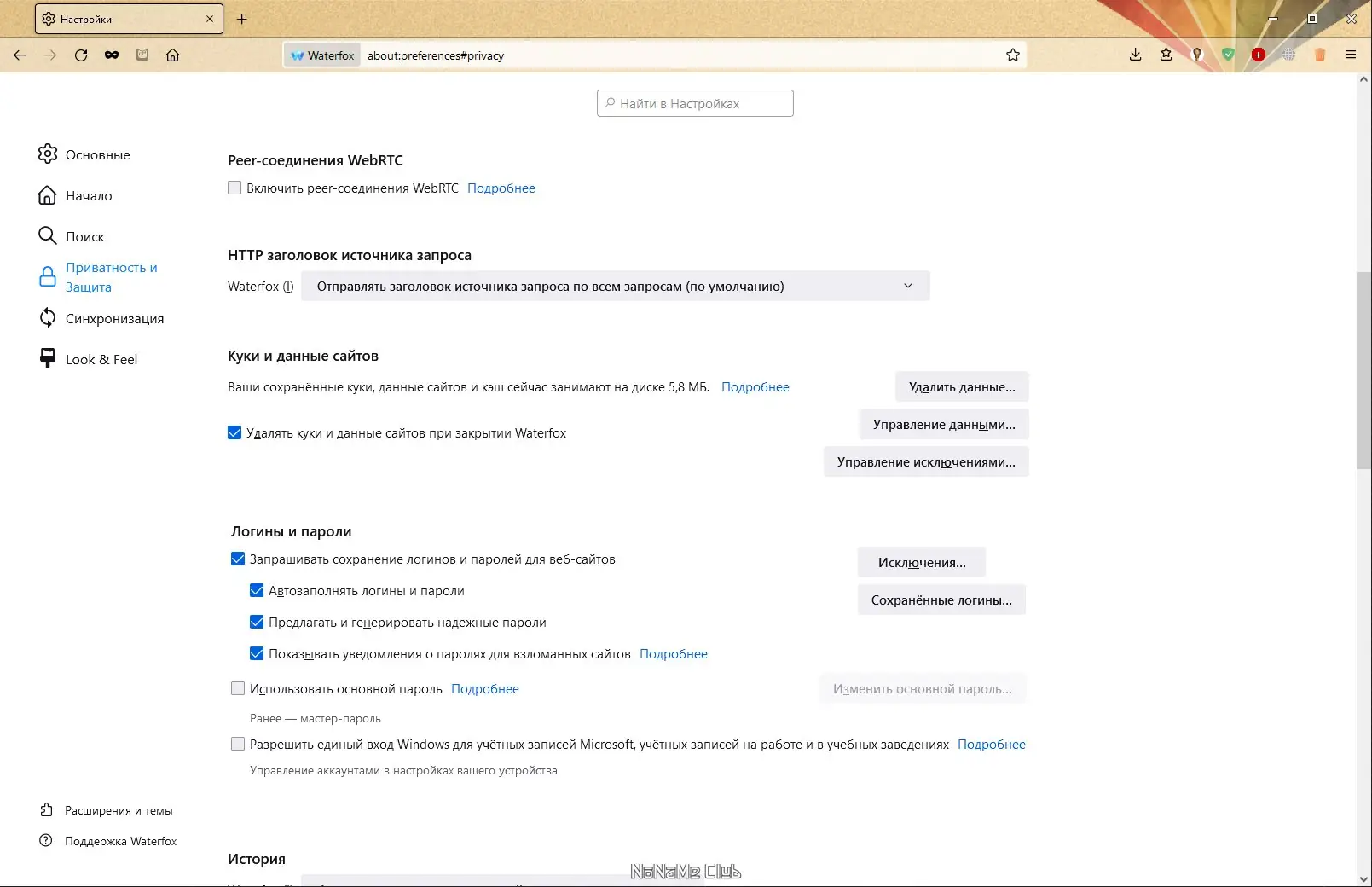This screenshot has width=1372, height=887.
Task: Open Подробнее link for Windows single sign-on
Action: click(x=992, y=745)
